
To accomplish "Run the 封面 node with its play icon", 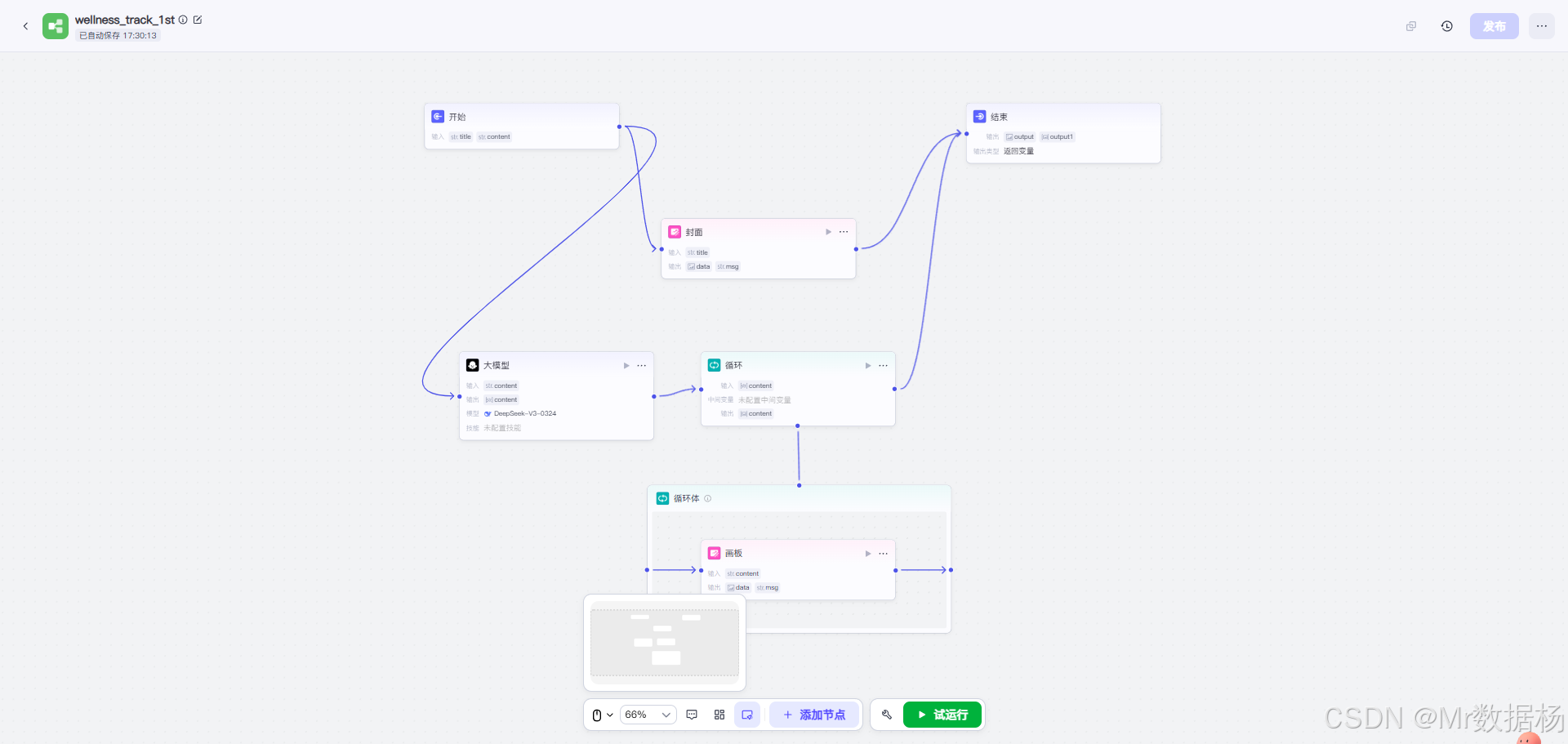I will 828,232.
